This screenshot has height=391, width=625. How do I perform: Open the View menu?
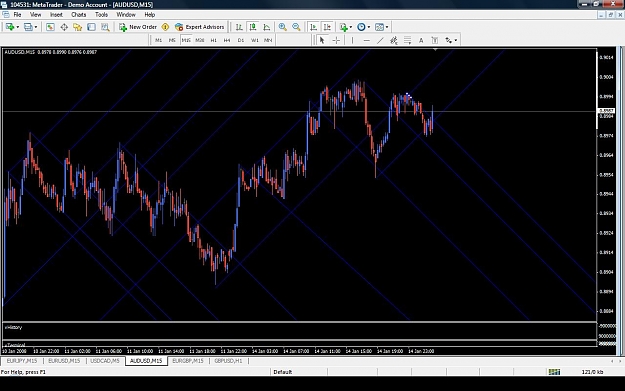click(x=35, y=14)
